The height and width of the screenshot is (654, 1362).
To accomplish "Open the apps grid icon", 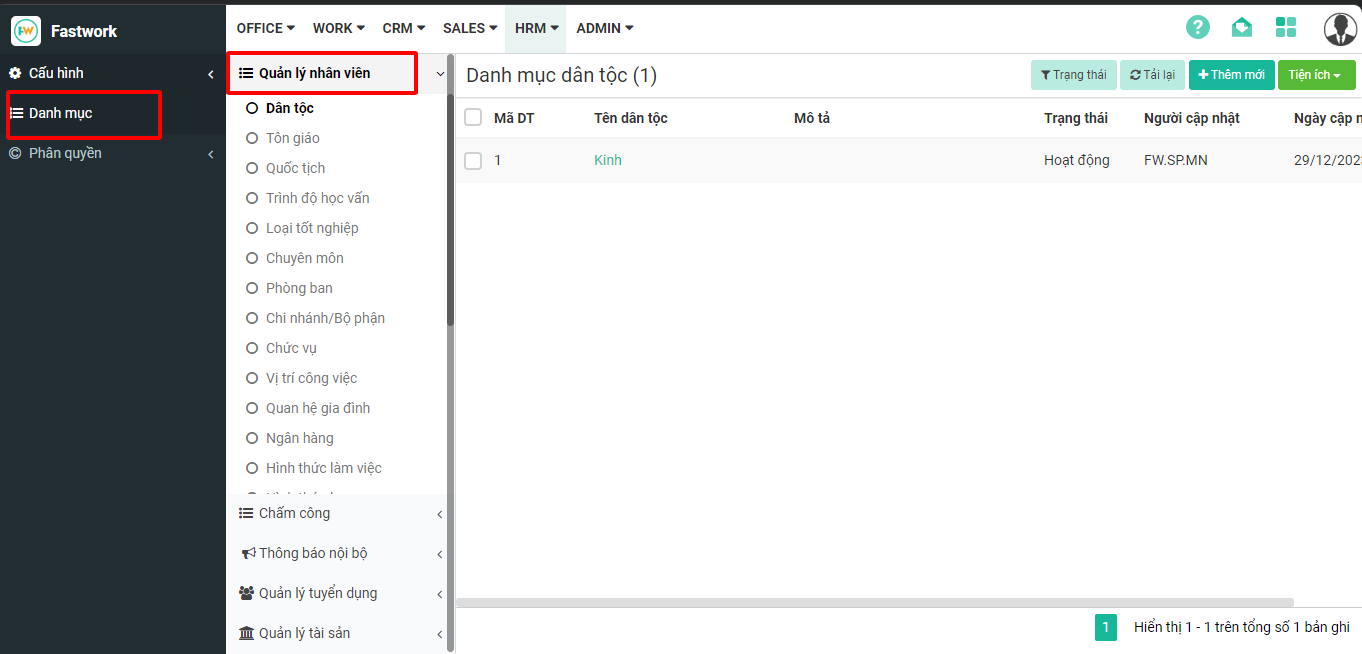I will (1285, 27).
